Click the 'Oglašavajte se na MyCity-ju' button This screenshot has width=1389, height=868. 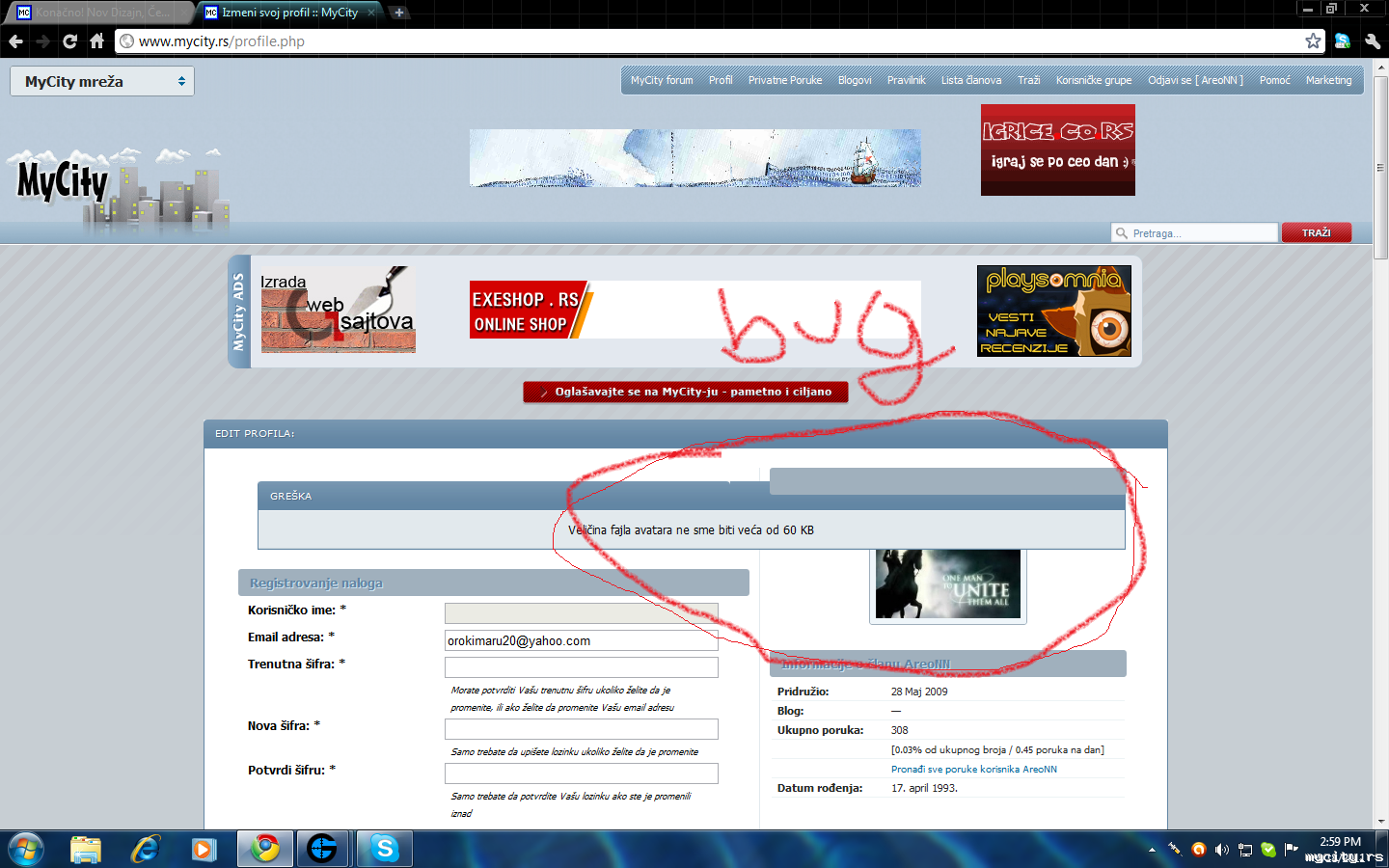coord(686,392)
